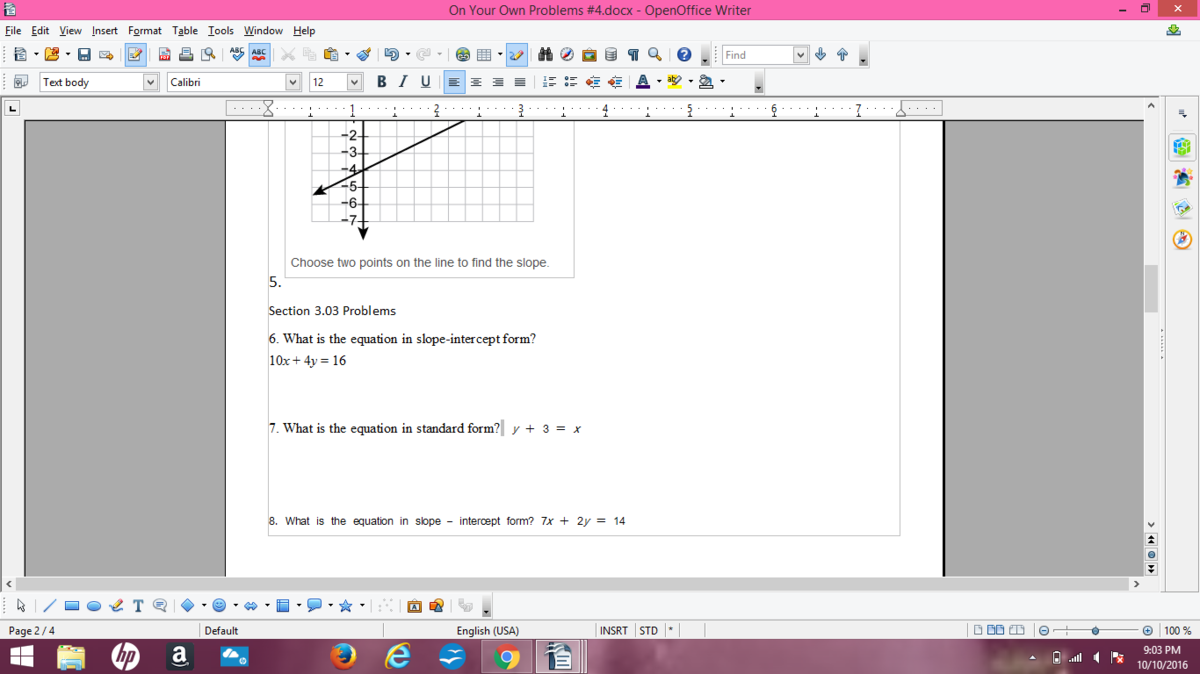Expand the font size 12 dropdown
Image resolution: width=1200 pixels, height=674 pixels.
[x=354, y=82]
